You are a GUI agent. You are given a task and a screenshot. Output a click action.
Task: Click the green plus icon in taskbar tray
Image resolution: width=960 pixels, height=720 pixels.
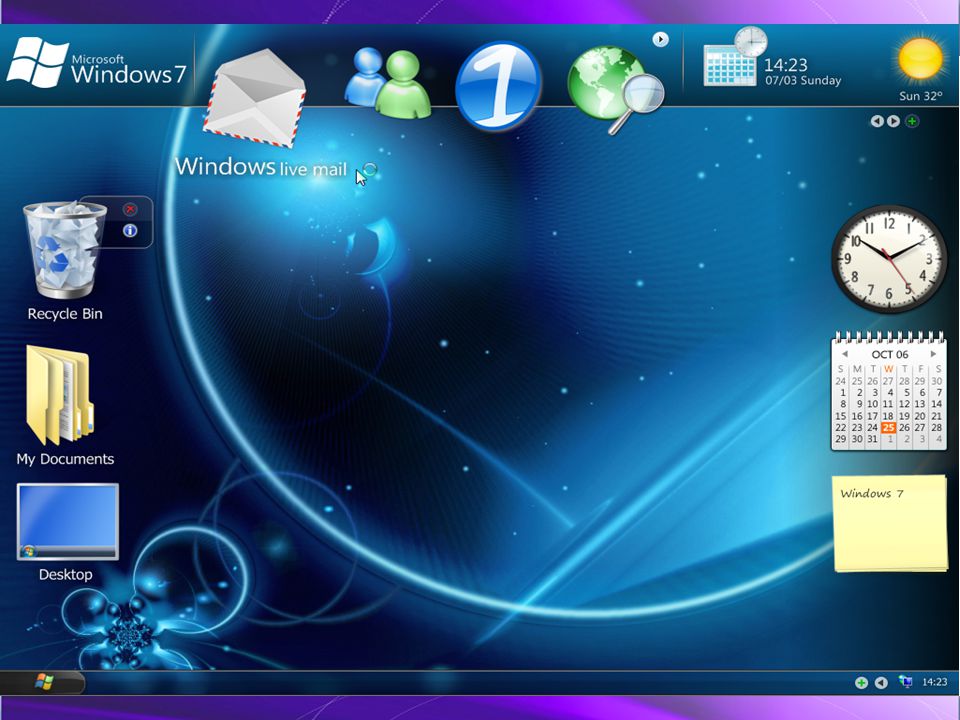861,683
